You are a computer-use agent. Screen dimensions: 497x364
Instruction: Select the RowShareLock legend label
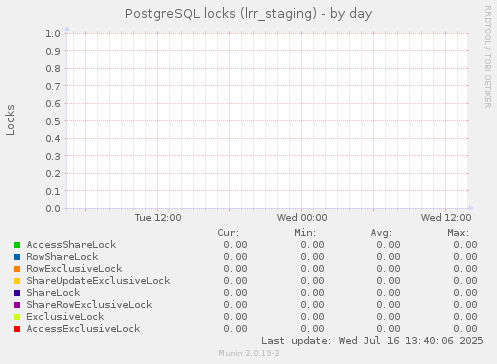click(62, 257)
